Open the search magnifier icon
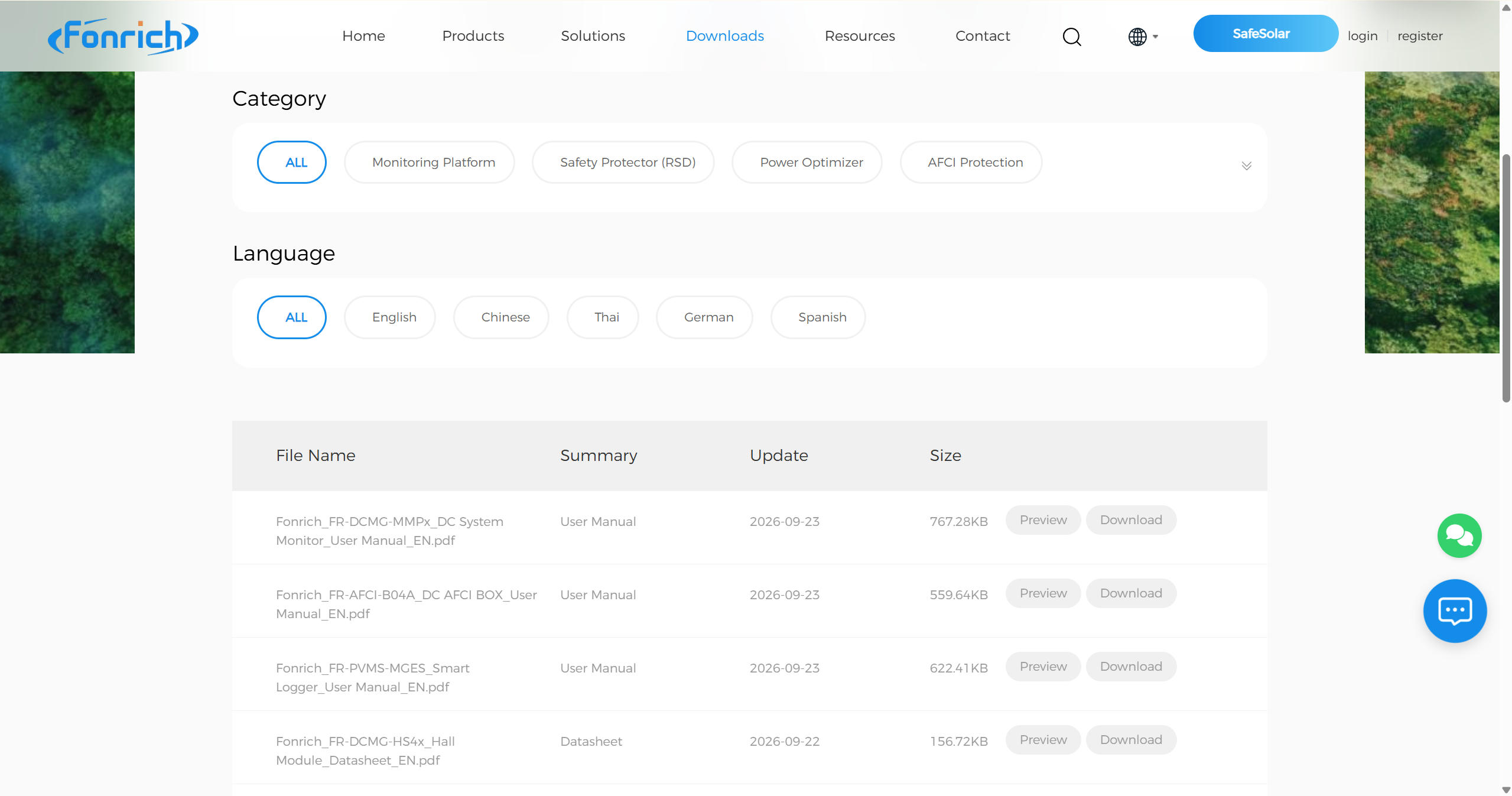The height and width of the screenshot is (796, 1512). pyautogui.click(x=1071, y=37)
